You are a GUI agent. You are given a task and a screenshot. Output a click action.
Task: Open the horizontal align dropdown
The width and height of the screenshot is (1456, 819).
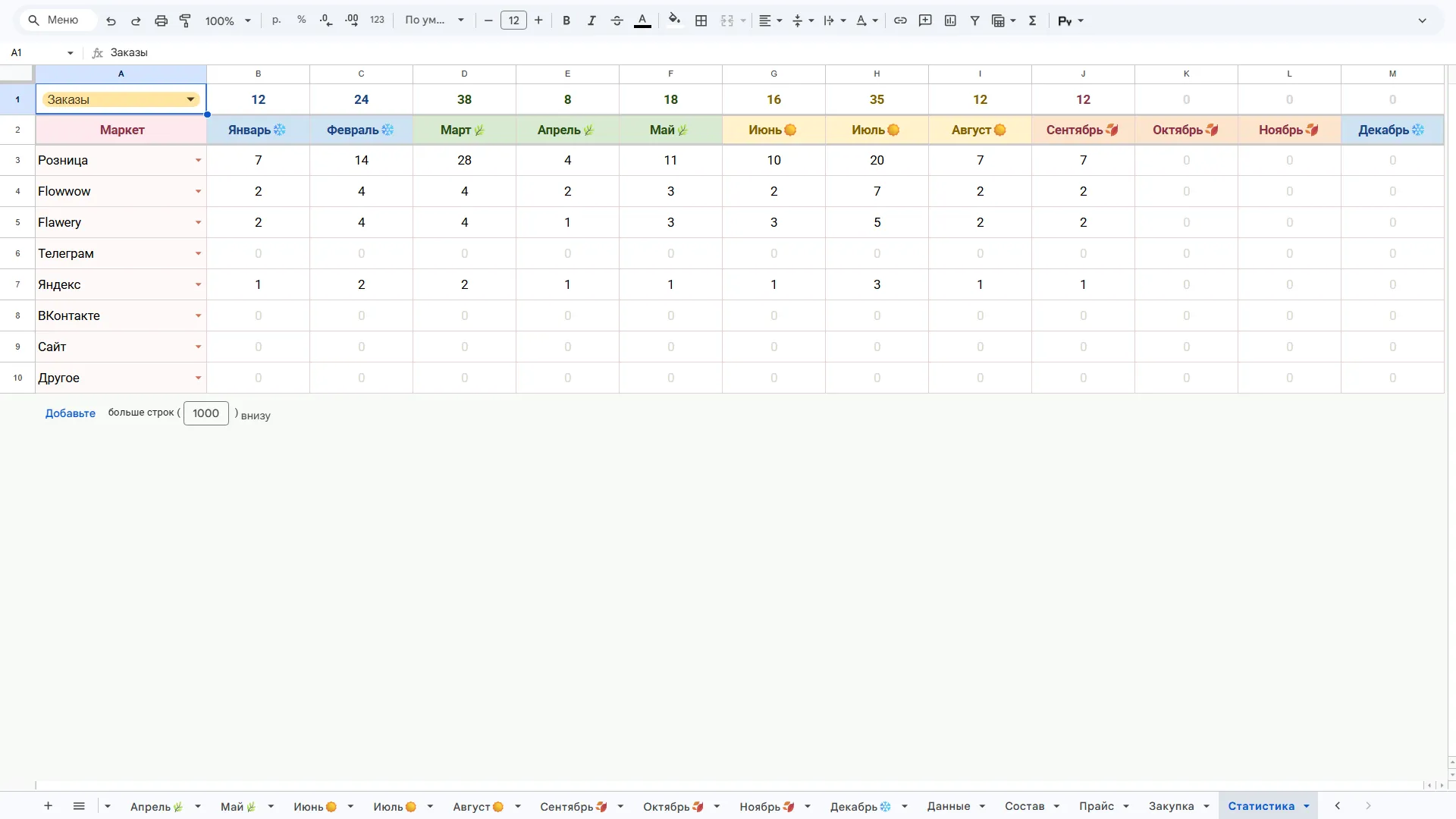[770, 21]
